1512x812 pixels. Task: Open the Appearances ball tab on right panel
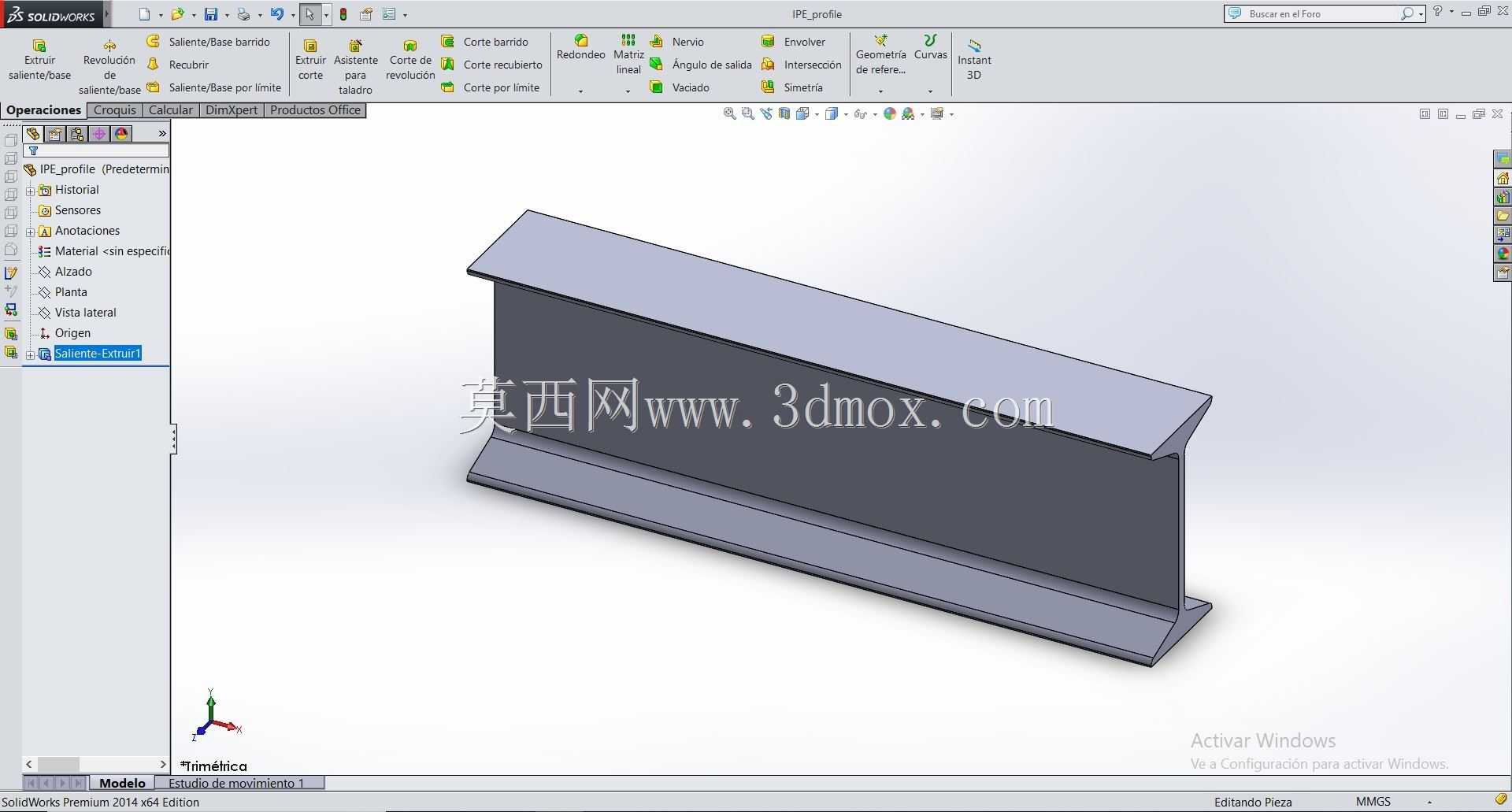pos(1503,254)
